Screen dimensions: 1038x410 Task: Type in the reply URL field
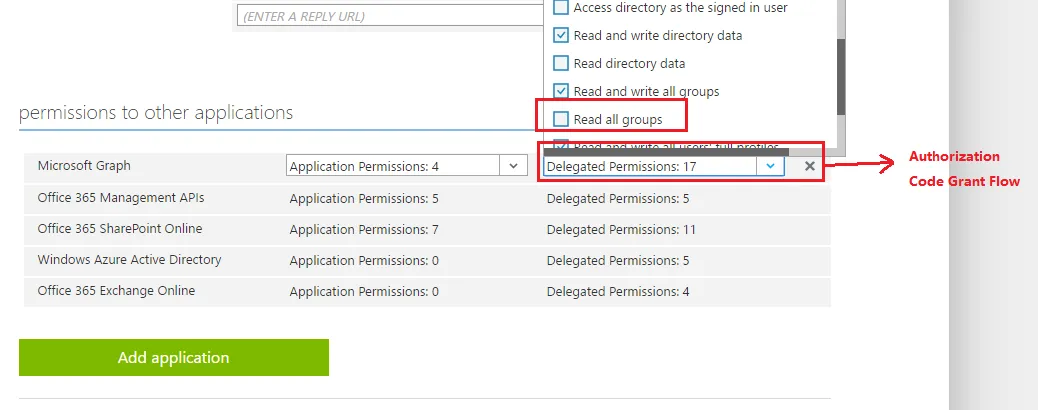click(390, 16)
